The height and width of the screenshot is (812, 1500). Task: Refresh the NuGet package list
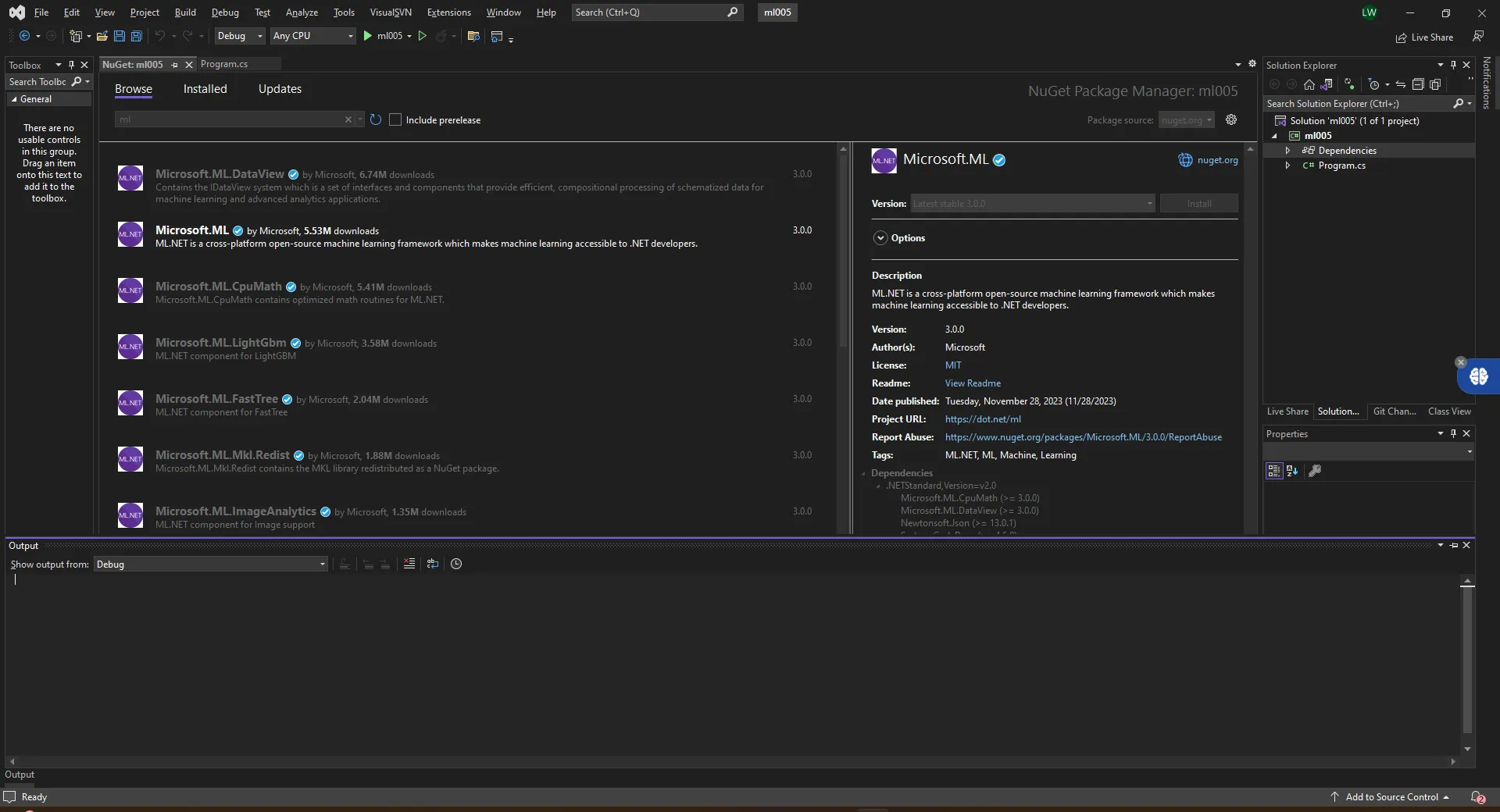376,119
